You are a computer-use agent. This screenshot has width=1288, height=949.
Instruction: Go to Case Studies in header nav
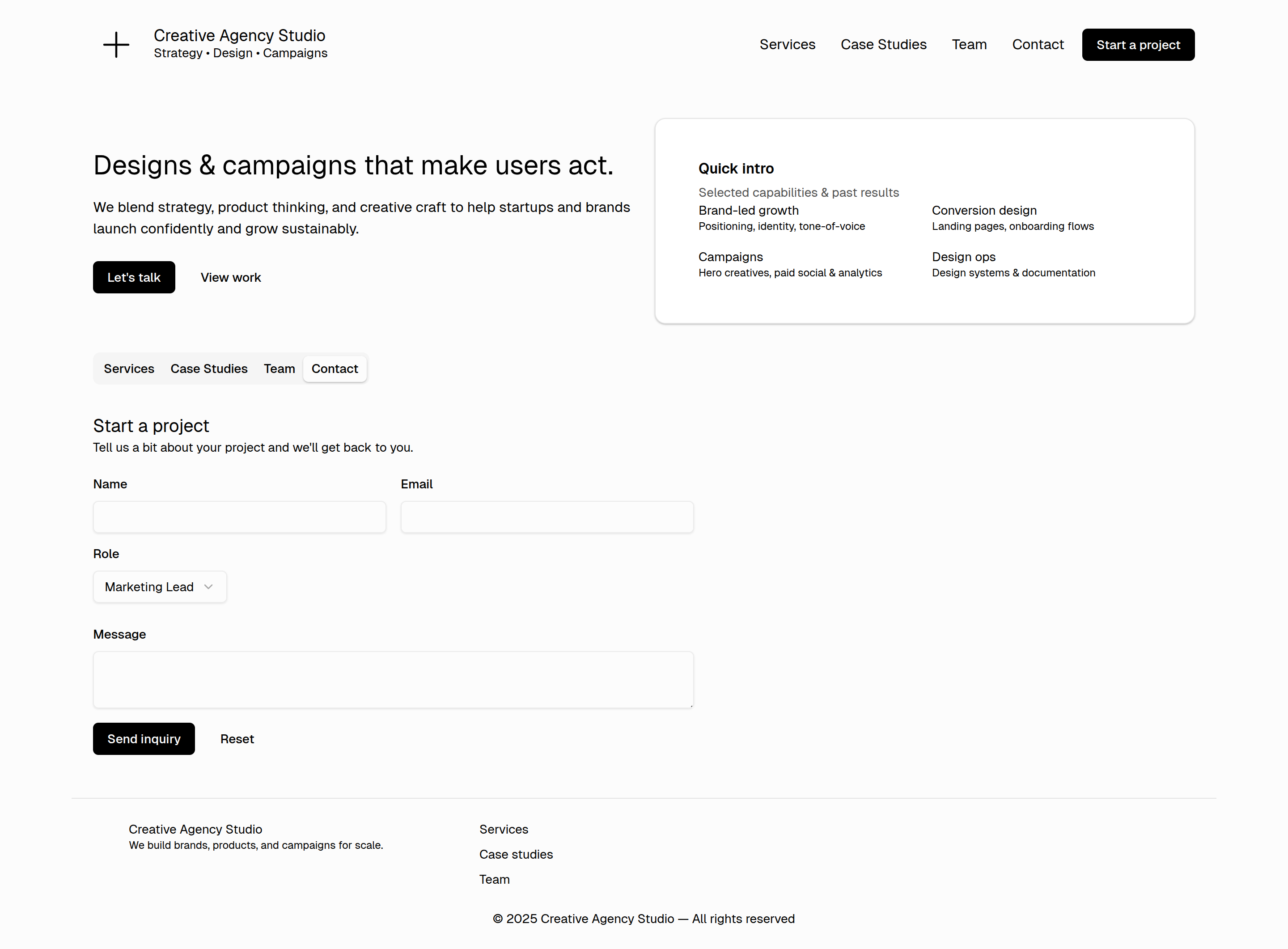coord(883,45)
